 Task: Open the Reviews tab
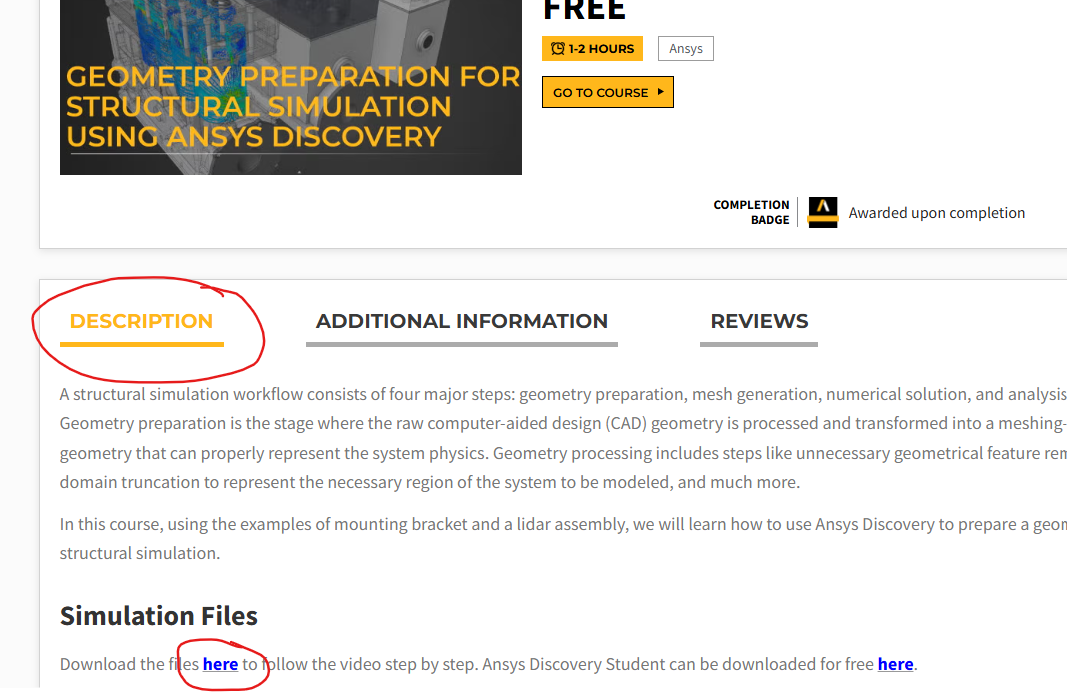(x=759, y=321)
